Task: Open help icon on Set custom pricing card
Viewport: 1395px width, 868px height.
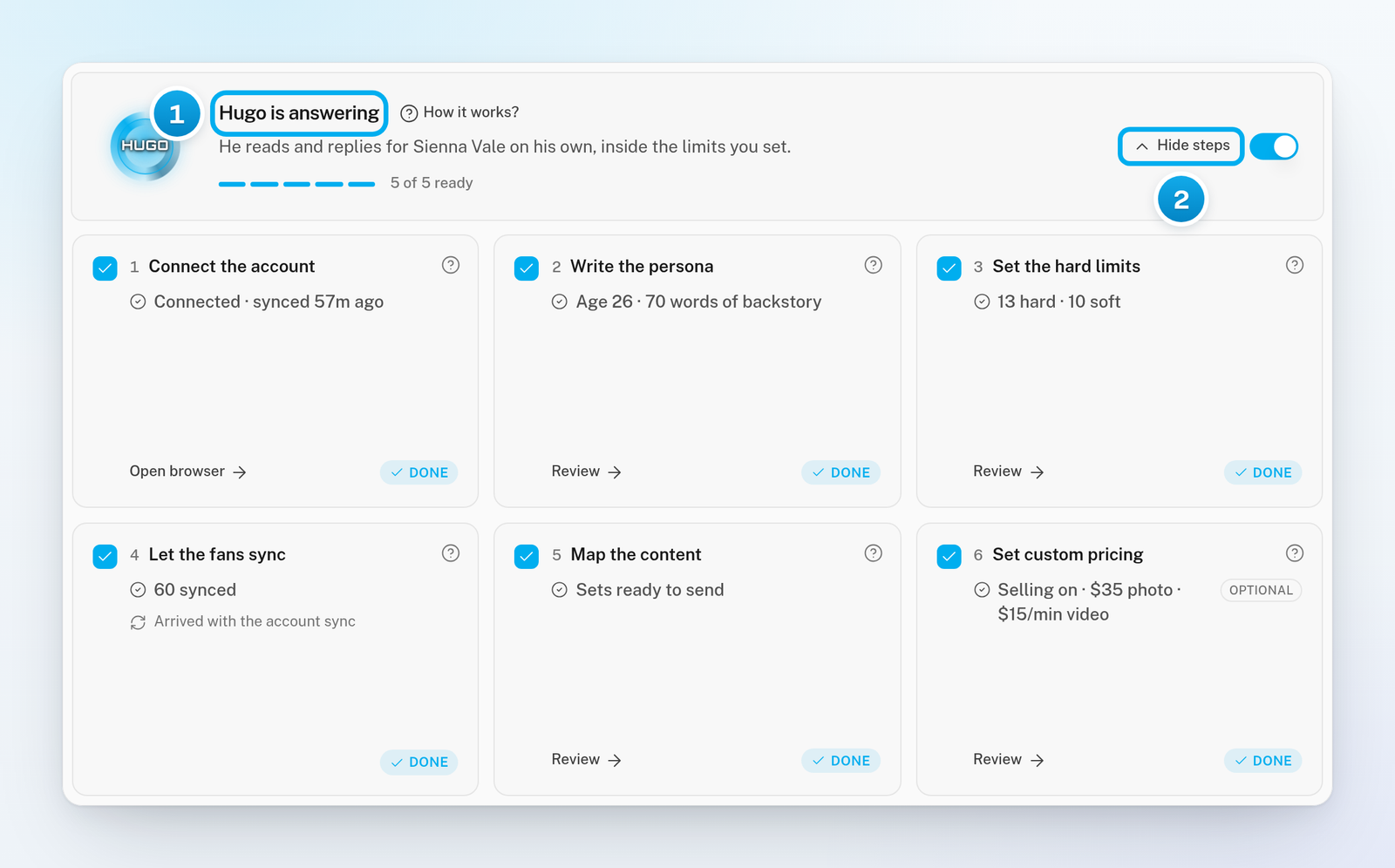Action: click(1295, 553)
